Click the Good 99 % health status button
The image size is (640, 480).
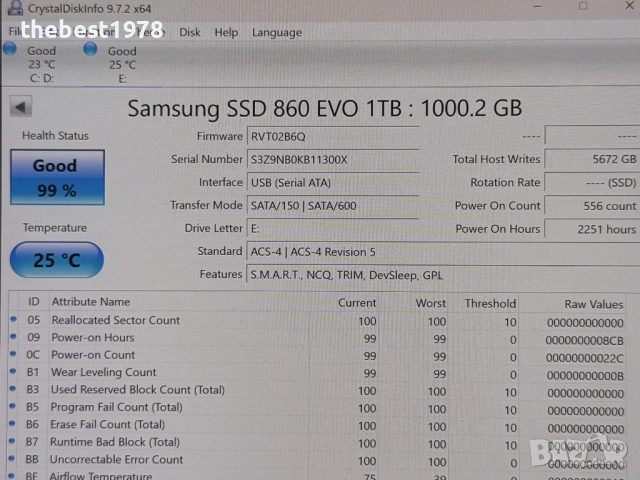(x=57, y=178)
